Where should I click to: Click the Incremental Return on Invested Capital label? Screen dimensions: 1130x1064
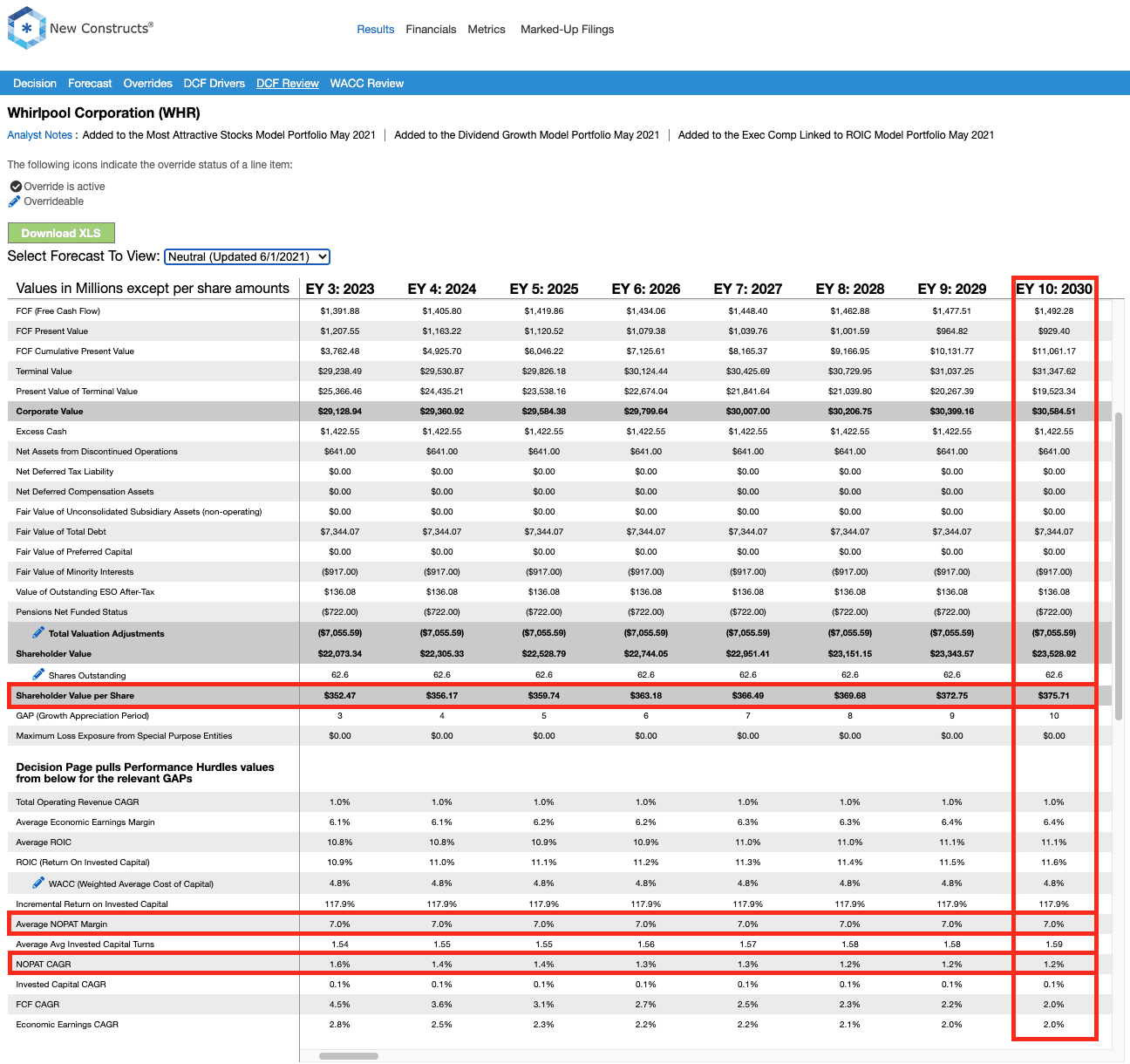92,904
